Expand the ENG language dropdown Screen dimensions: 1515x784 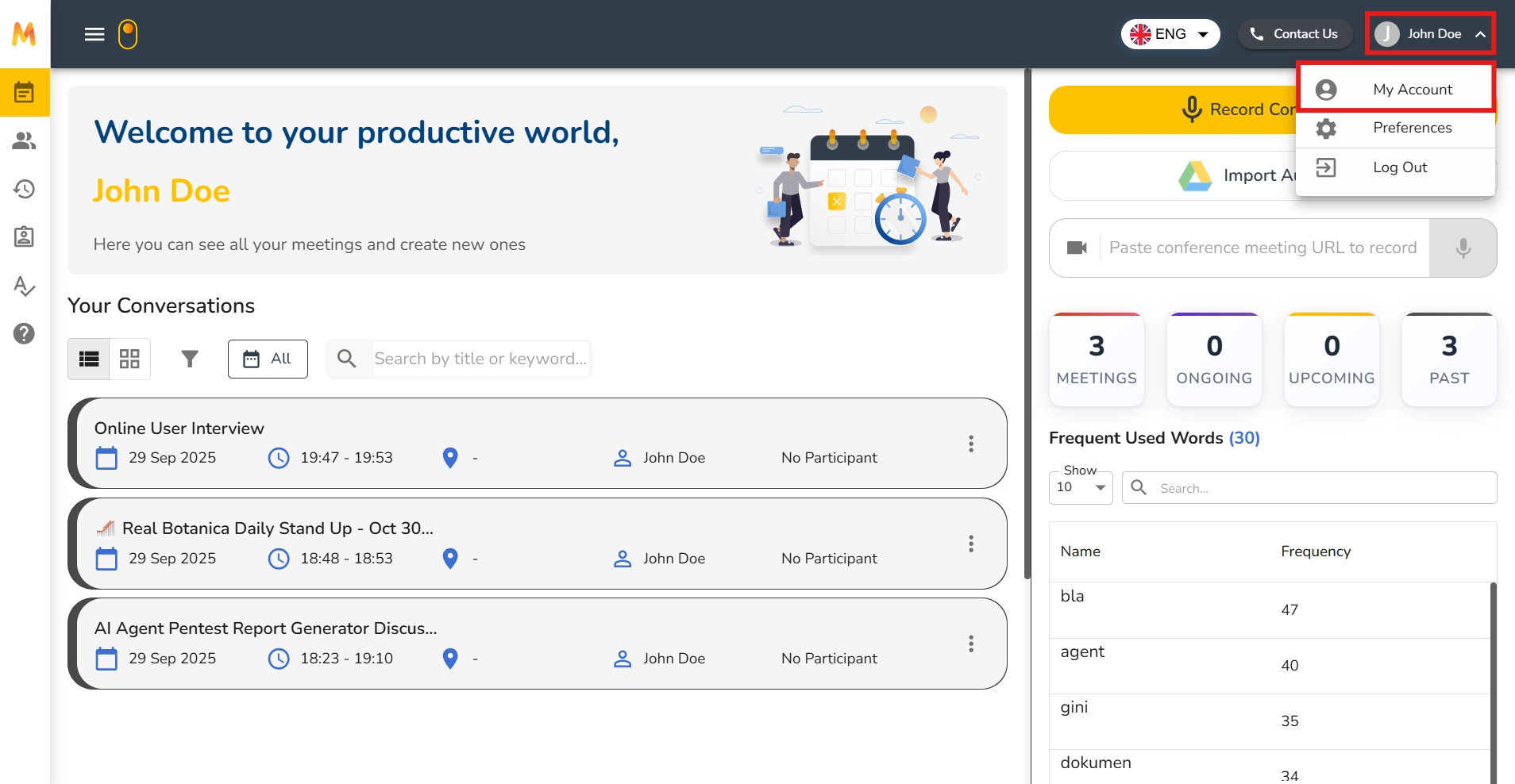tap(1170, 34)
